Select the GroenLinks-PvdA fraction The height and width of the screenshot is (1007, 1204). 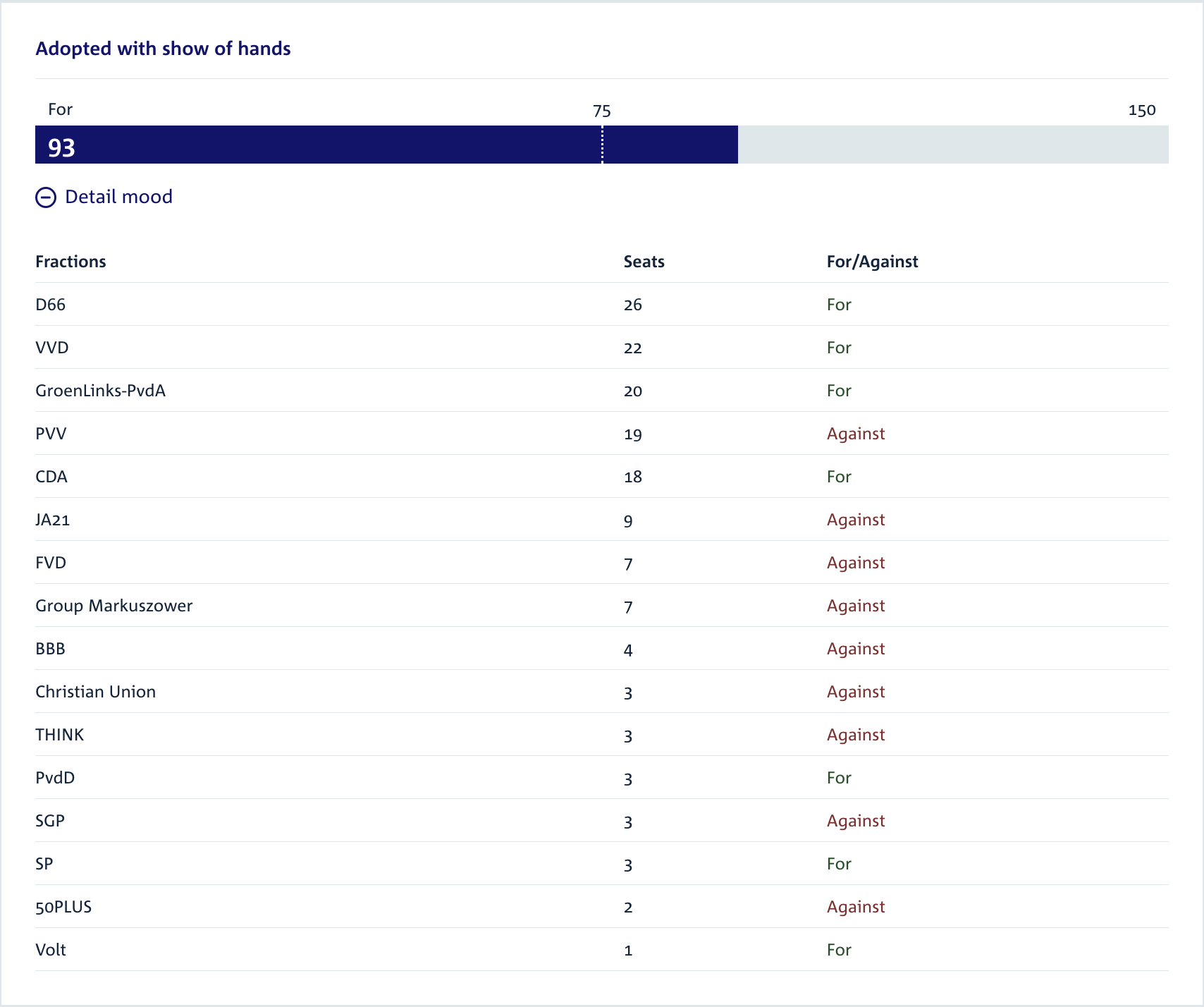[101, 390]
